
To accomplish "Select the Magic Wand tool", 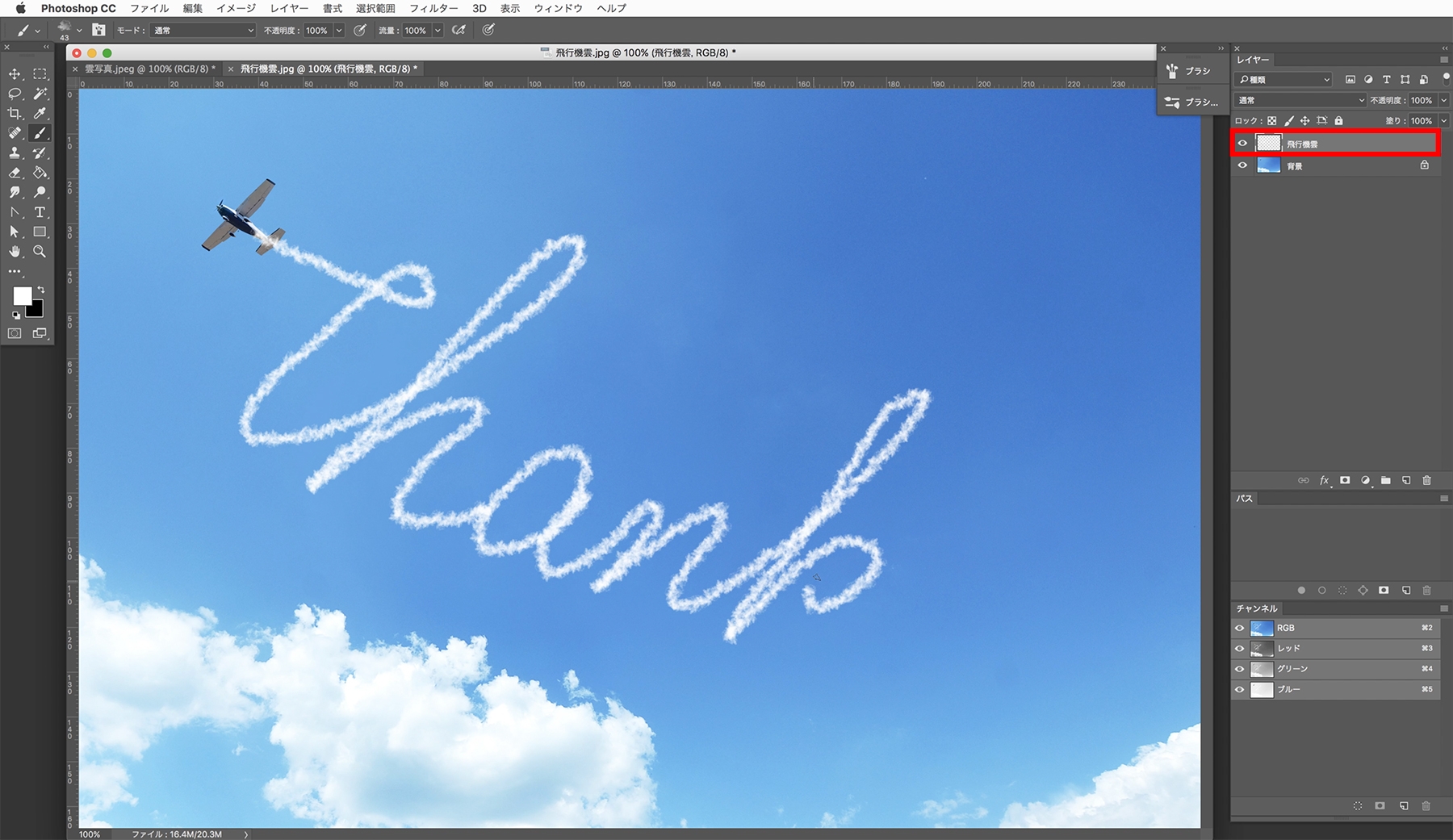I will [x=40, y=94].
